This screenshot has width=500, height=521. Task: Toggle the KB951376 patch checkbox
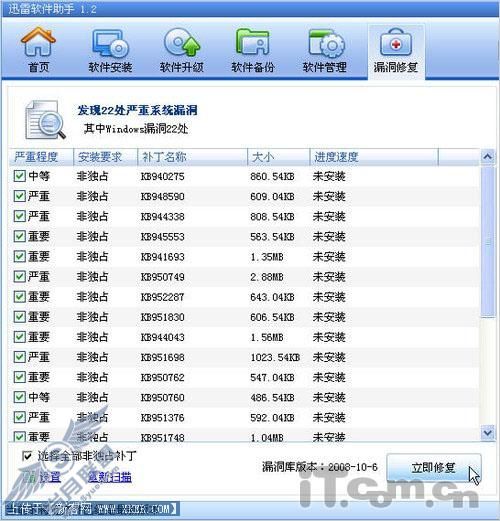(x=20, y=417)
